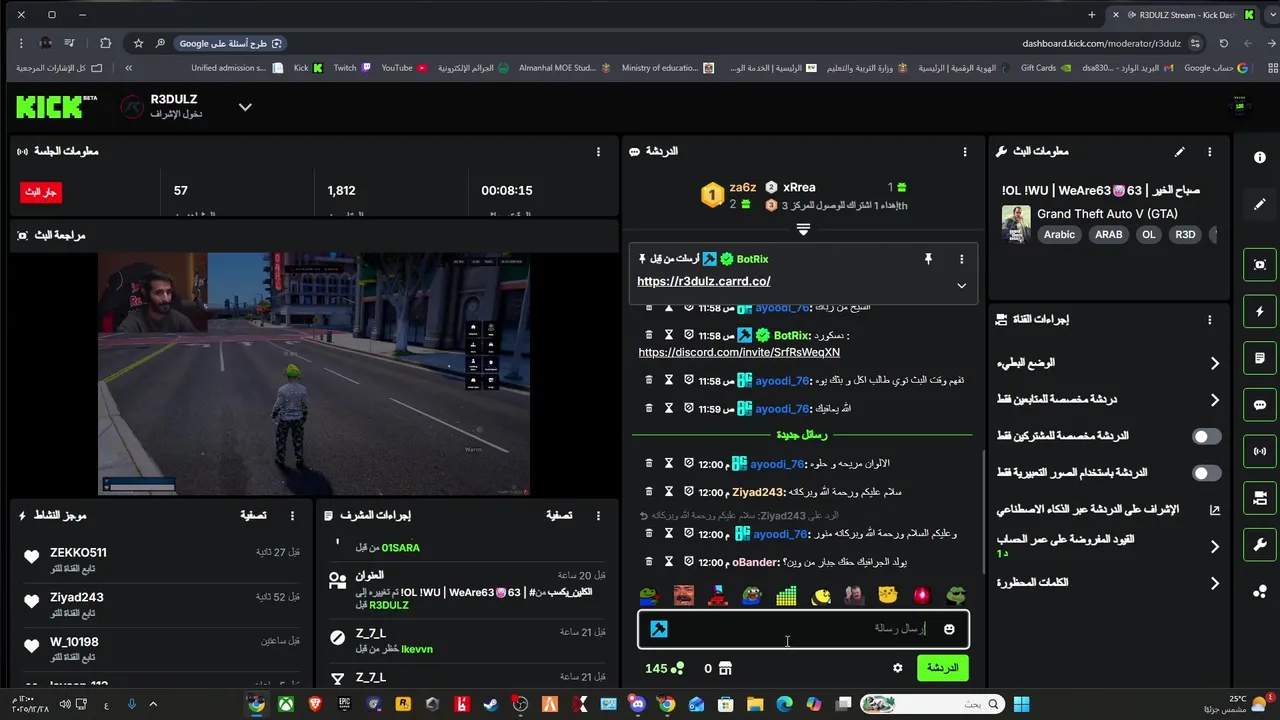
Task: Toggle the wrench sidebar button
Action: click(1260, 545)
